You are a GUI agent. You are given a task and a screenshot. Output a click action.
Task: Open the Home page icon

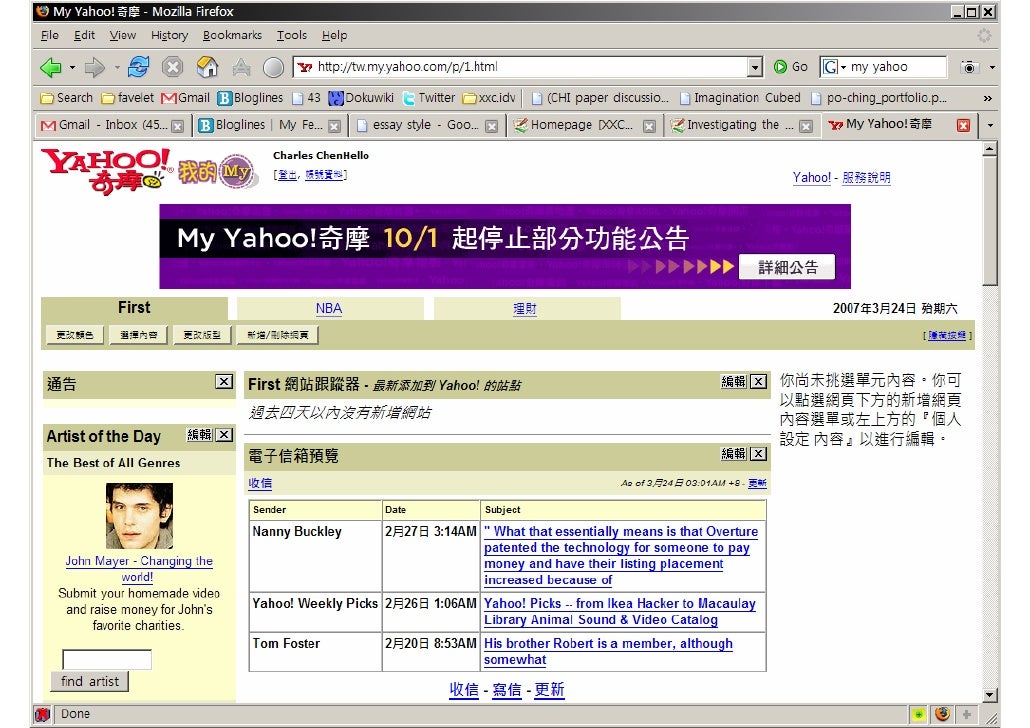coord(207,66)
